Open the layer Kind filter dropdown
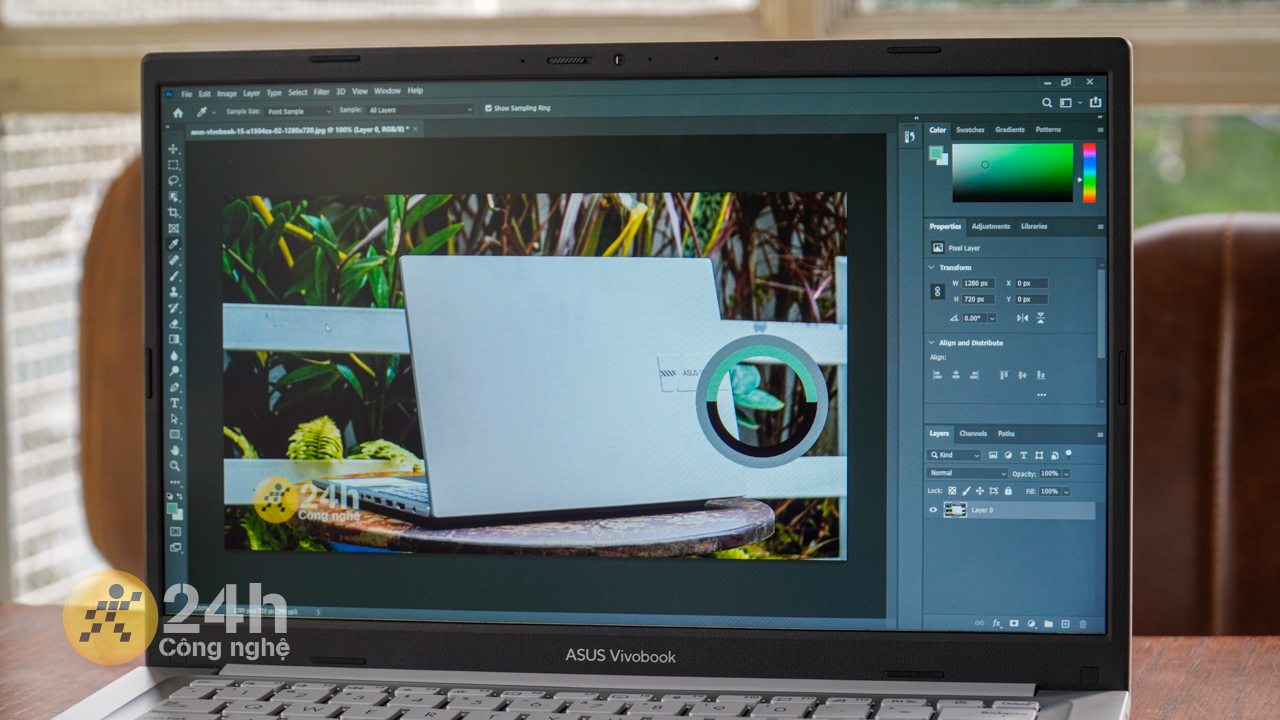Image resolution: width=1280 pixels, height=720 pixels. [x=954, y=455]
